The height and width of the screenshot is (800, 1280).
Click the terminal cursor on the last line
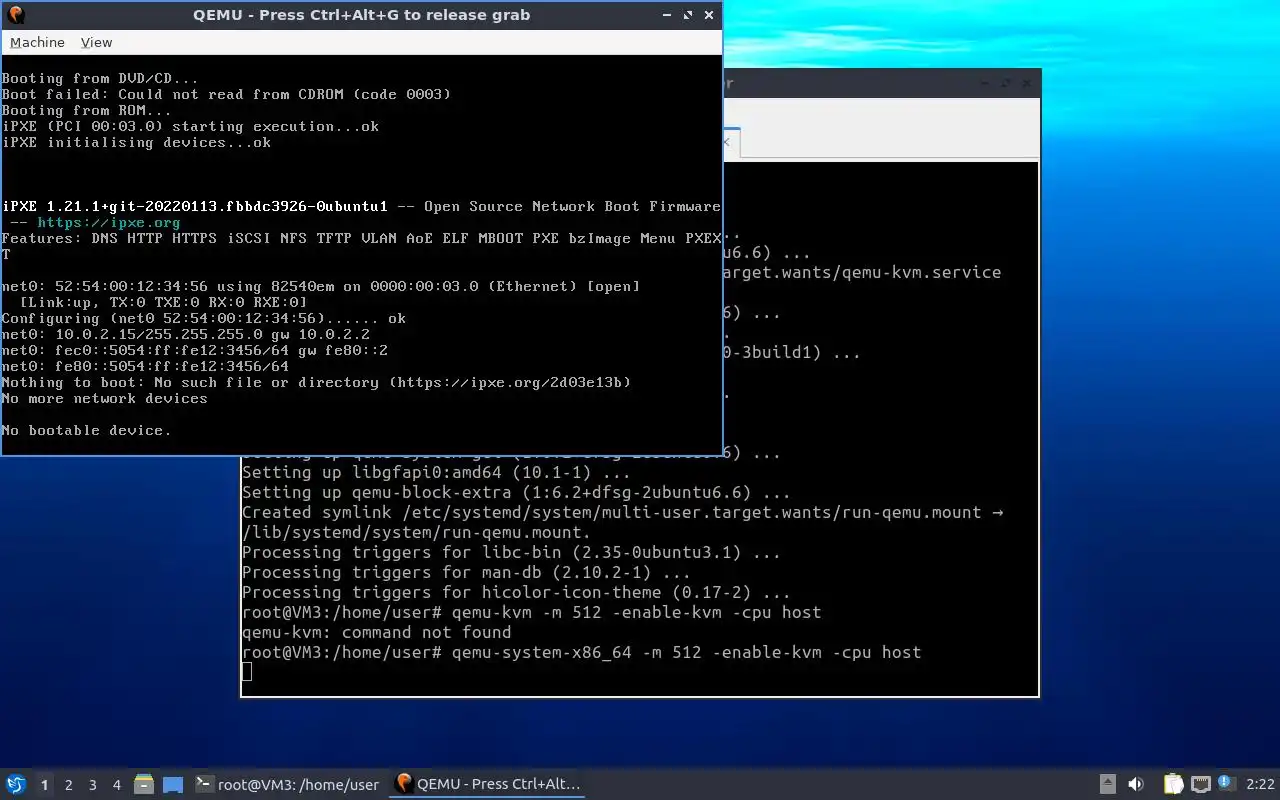point(247,672)
